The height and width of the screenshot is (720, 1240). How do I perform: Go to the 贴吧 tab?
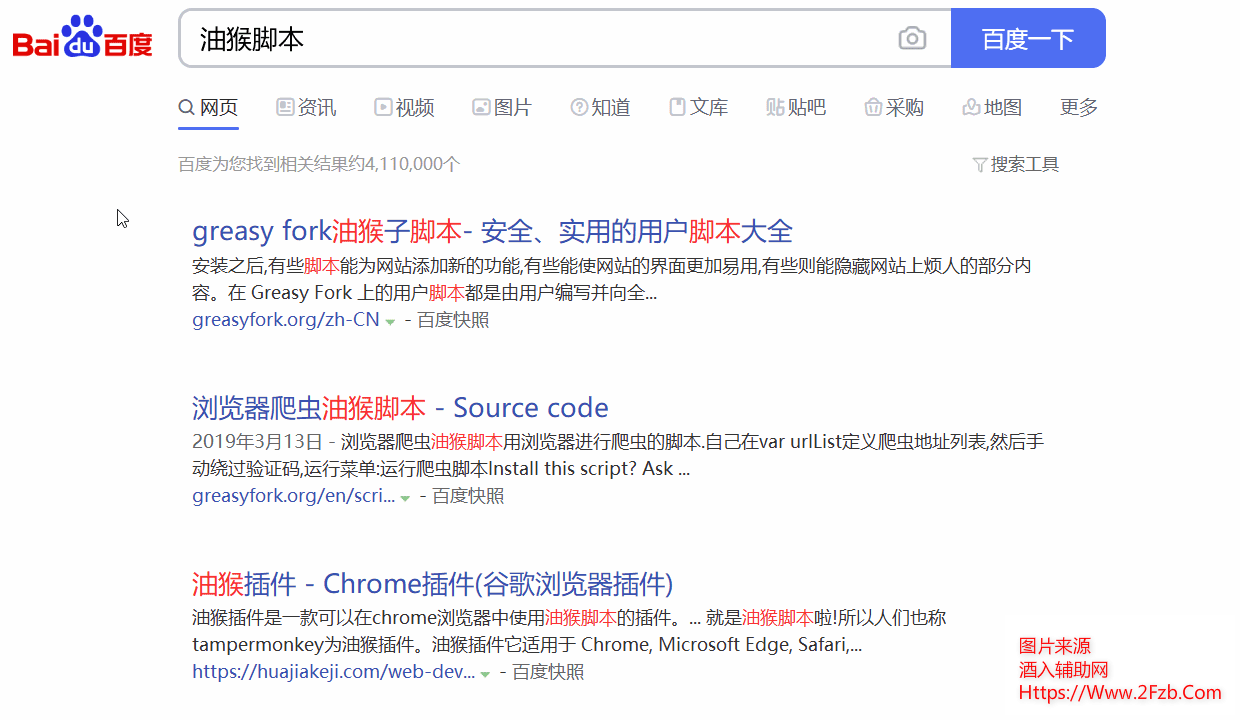click(x=796, y=107)
